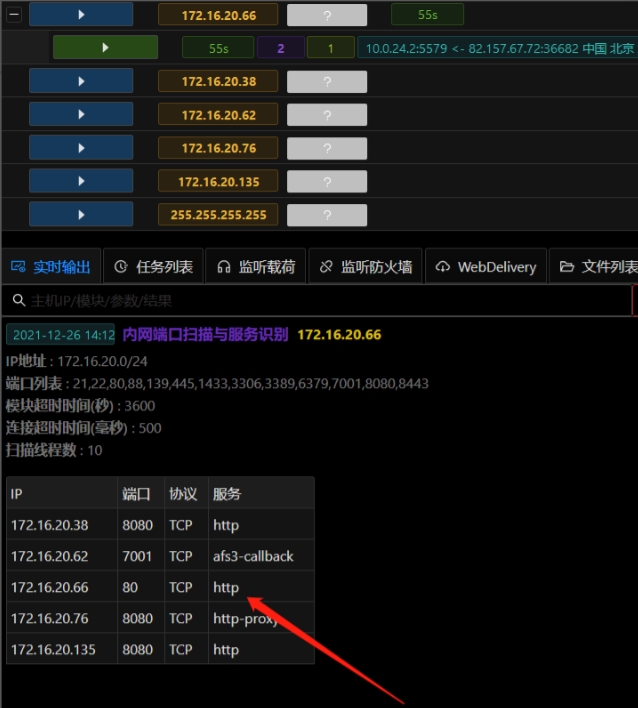Click green play button of 55s session
Screen dimensions: 638x708
[105, 47]
